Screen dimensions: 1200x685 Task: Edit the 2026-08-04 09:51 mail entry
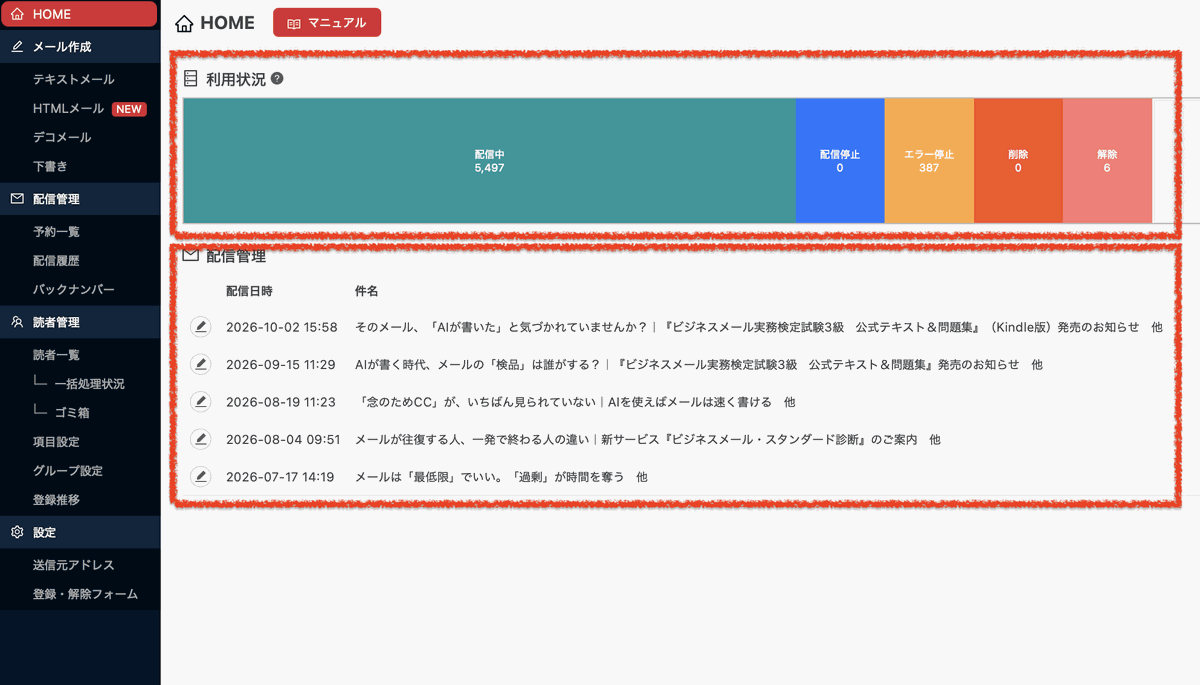pos(201,439)
